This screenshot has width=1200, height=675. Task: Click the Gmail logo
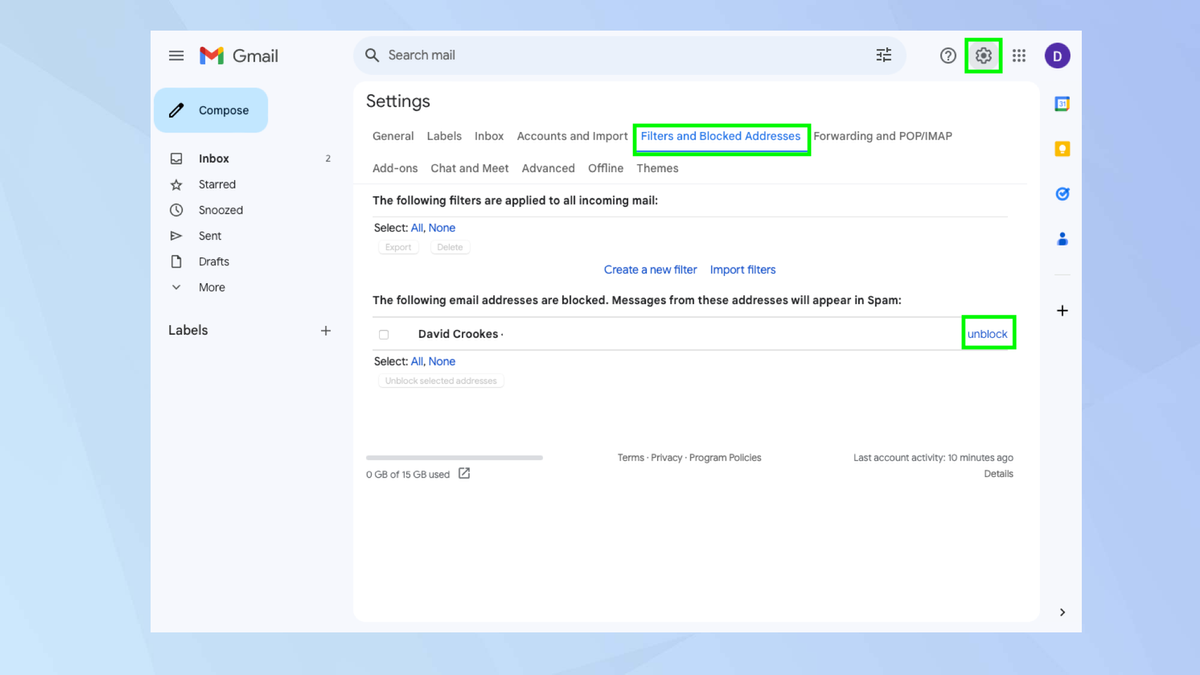click(238, 56)
